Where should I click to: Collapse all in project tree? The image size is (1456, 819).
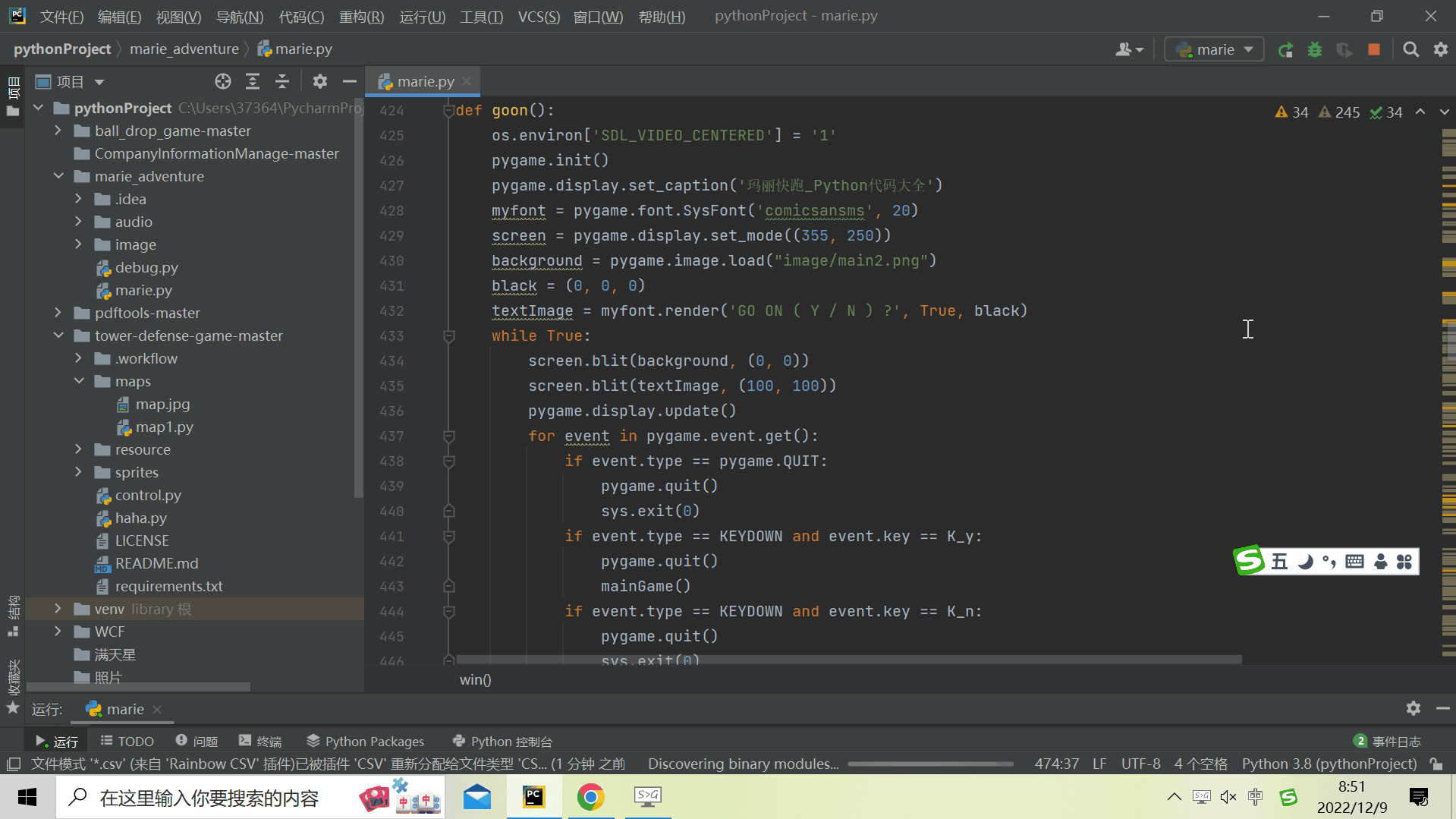tap(282, 81)
